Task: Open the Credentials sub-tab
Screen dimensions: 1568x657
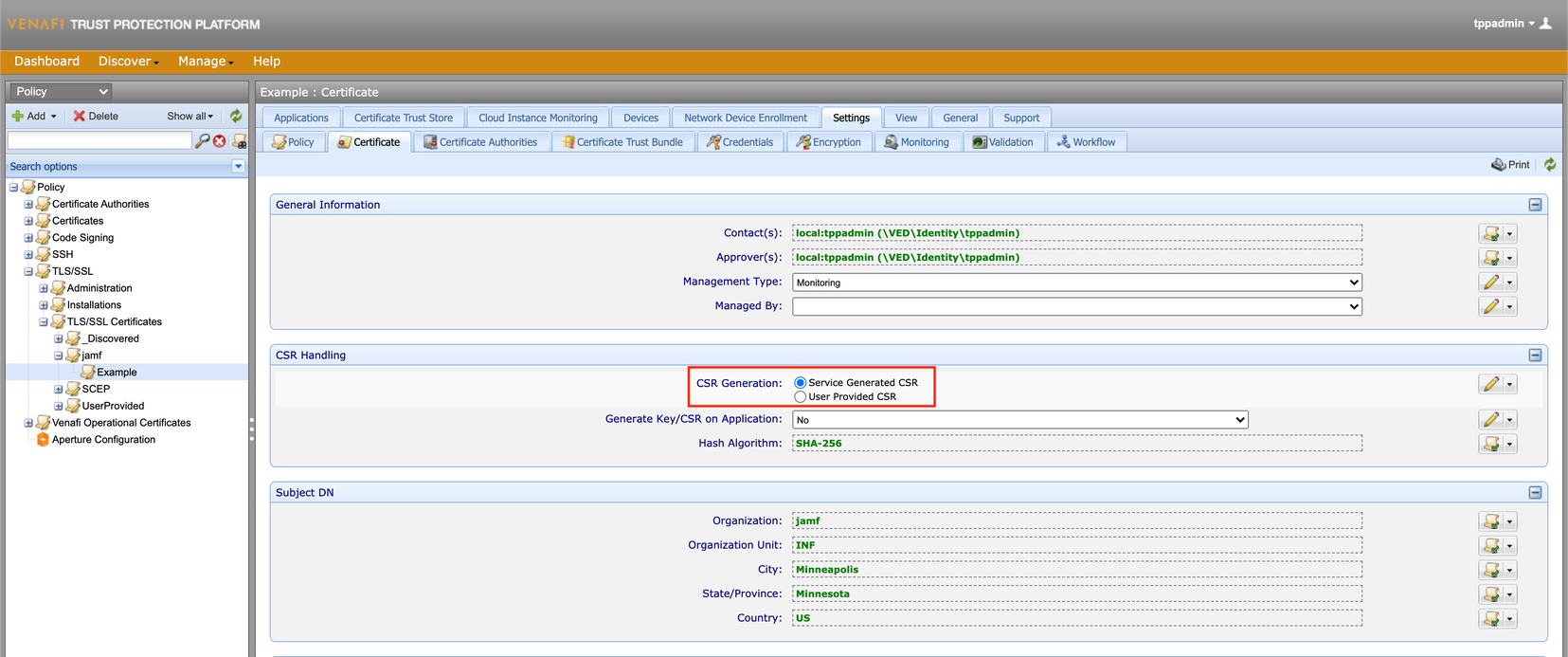Action: [740, 142]
